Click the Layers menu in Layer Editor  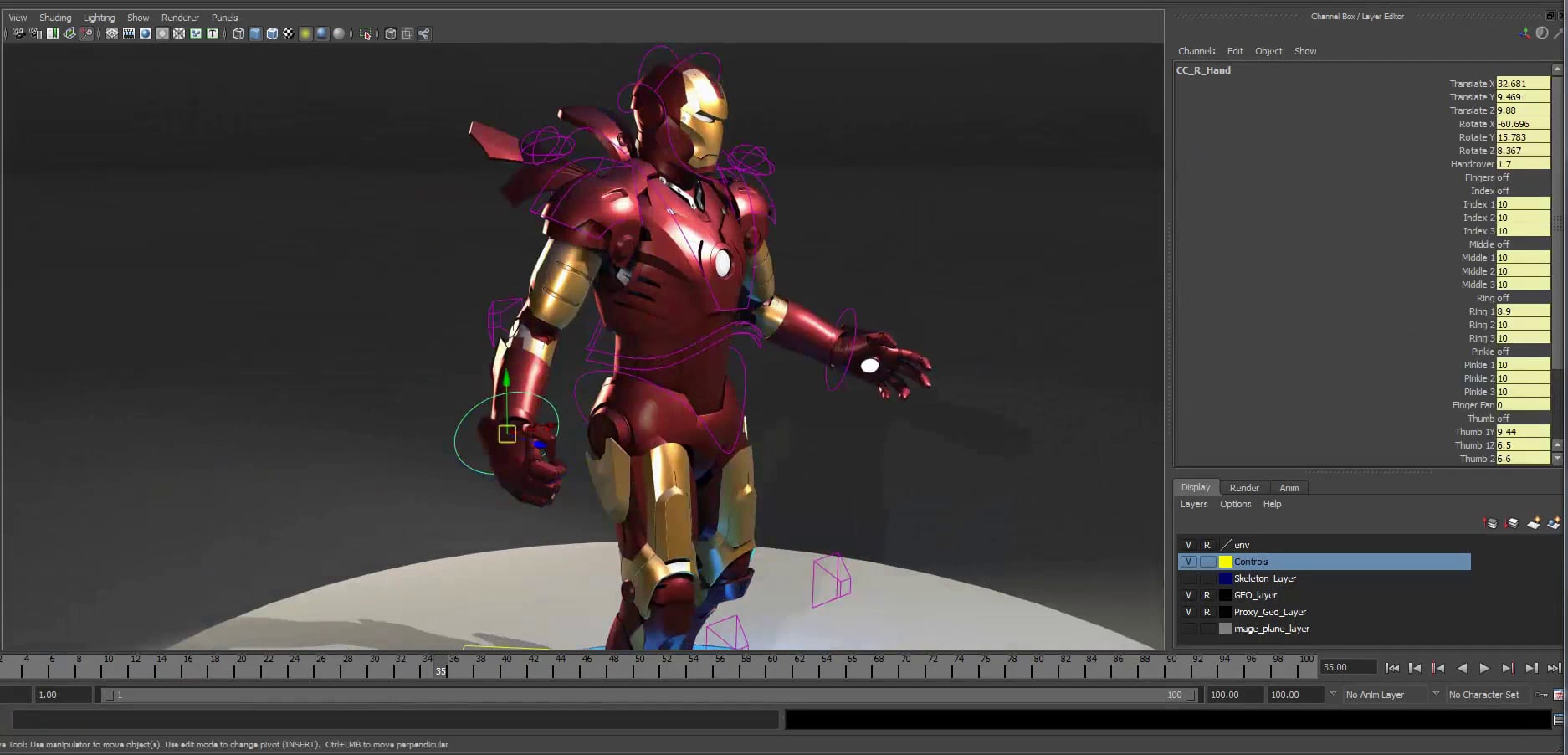(x=1193, y=504)
